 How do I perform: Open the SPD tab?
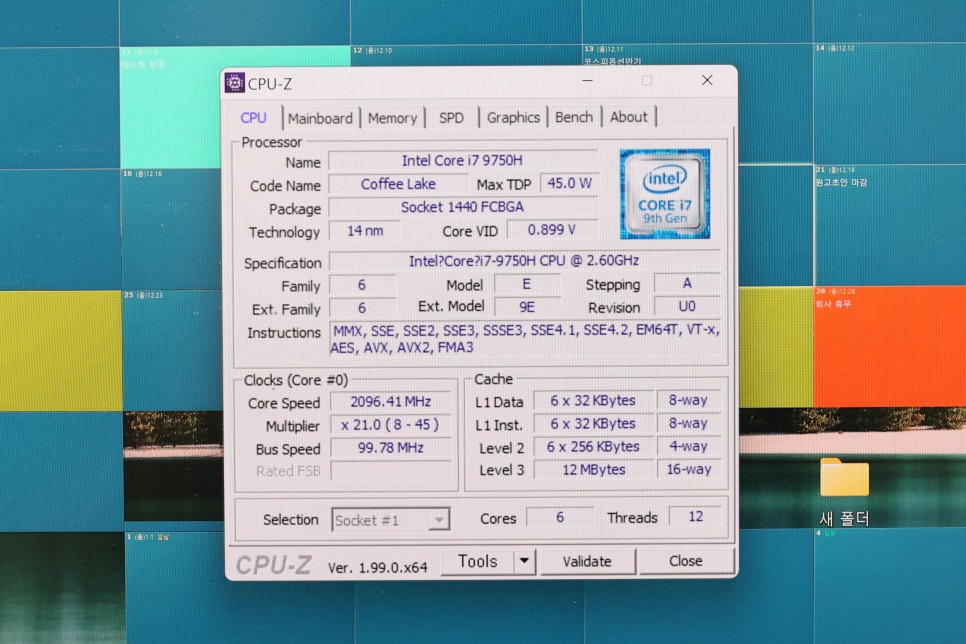[x=452, y=118]
